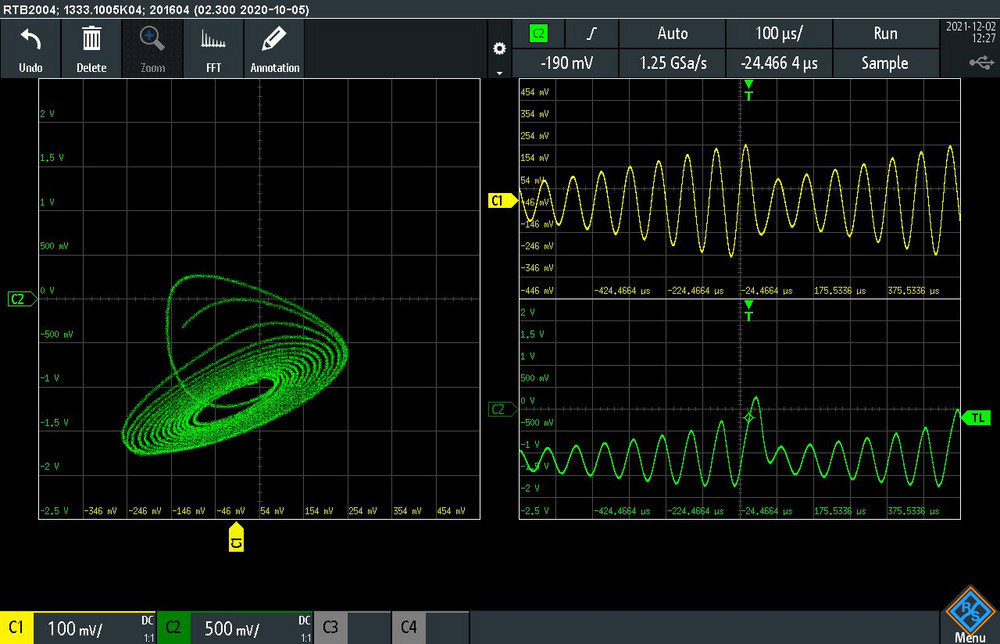Screen dimensions: 1000x644
Task: Click the trigger point crosshair on green waveform
Action: coord(749,418)
